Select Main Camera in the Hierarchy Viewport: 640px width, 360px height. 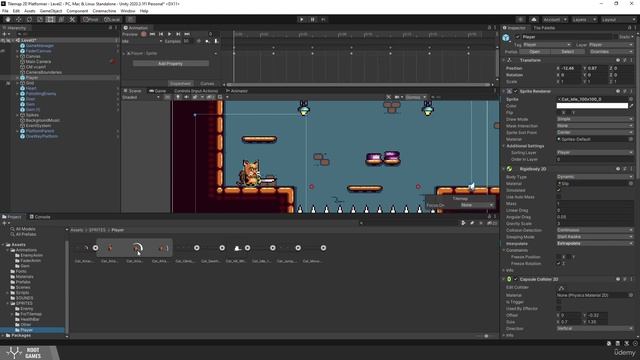point(38,62)
